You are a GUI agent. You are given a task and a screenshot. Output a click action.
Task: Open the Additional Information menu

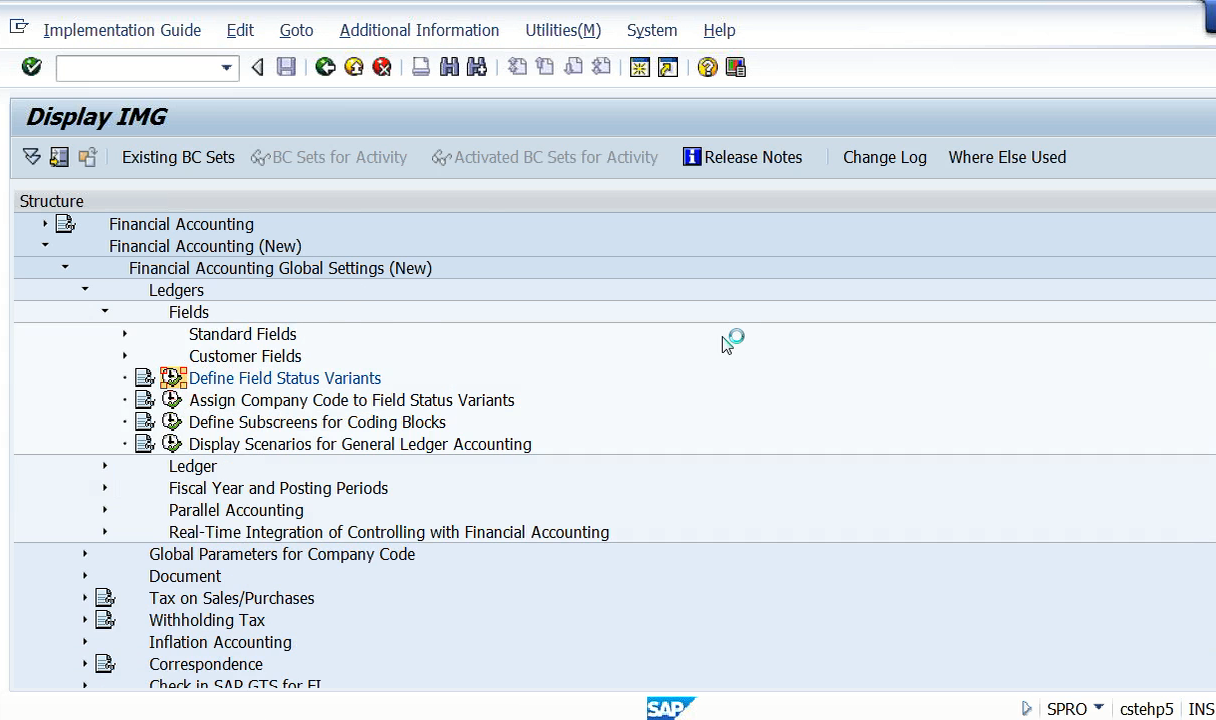(x=419, y=30)
